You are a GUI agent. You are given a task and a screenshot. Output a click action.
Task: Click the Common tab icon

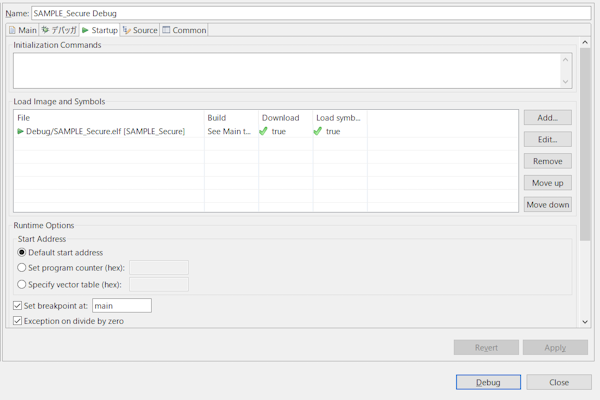166,30
